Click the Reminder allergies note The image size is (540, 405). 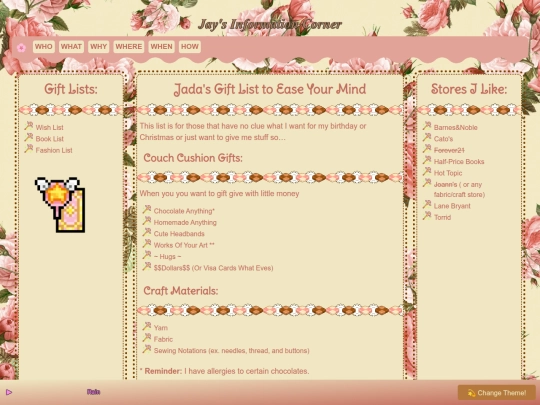point(225,371)
